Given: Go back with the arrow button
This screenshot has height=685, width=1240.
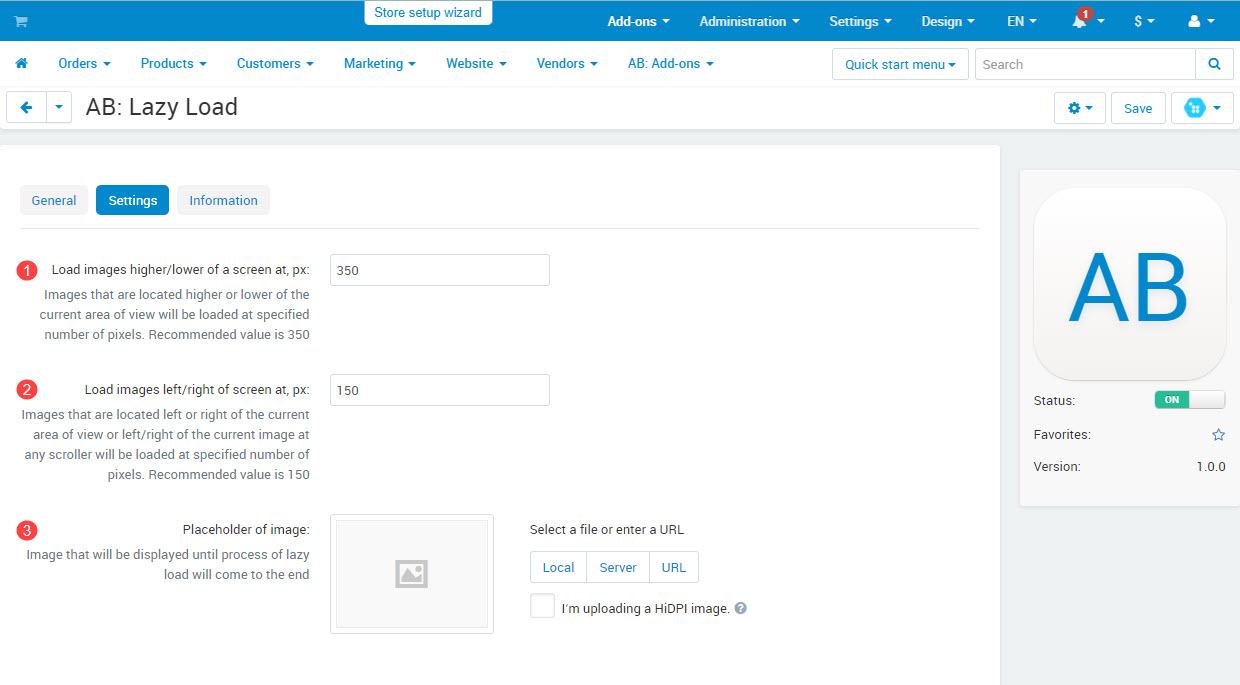Looking at the screenshot, I should click(26, 107).
